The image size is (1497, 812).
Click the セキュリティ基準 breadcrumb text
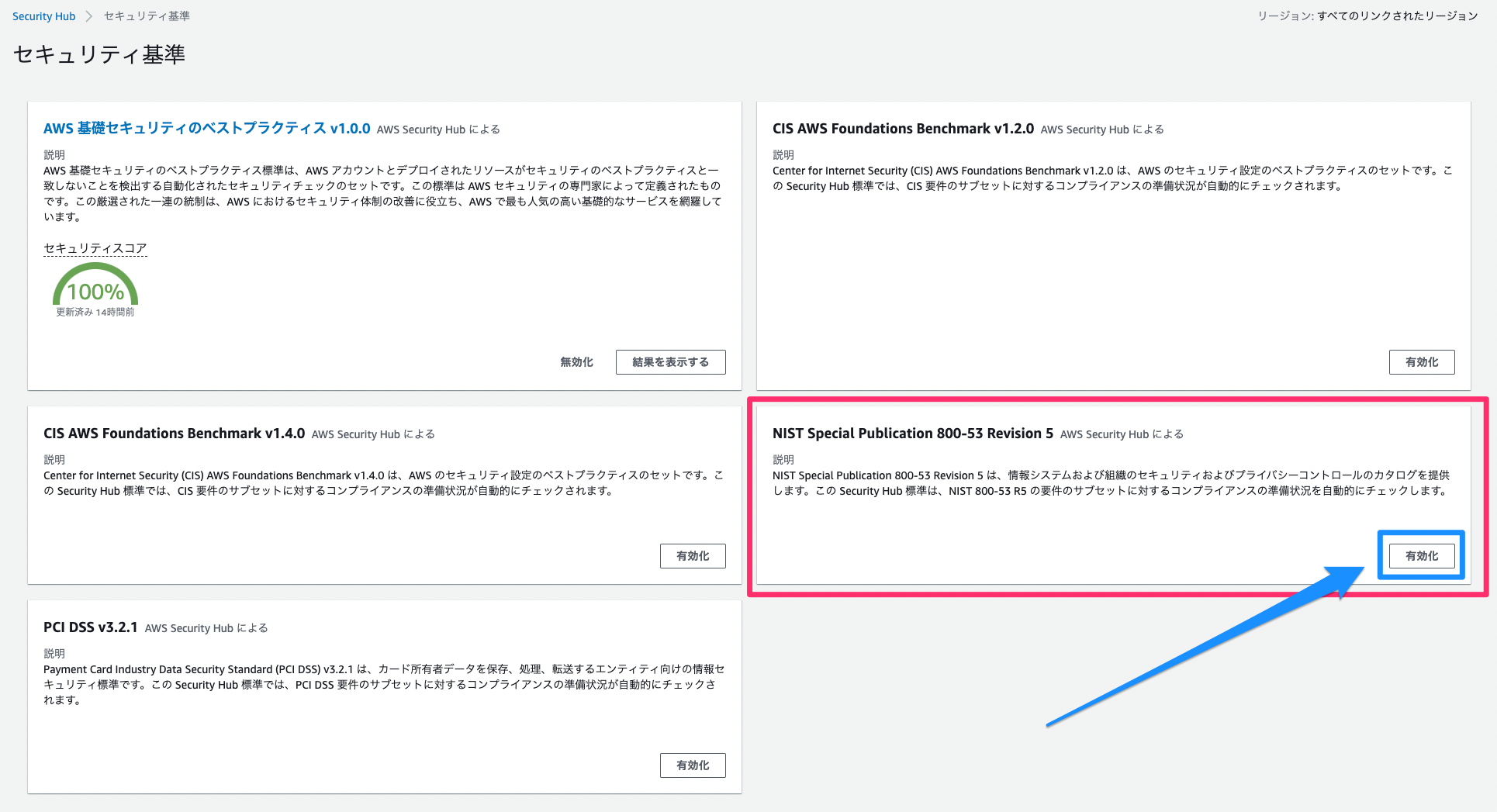coord(147,16)
